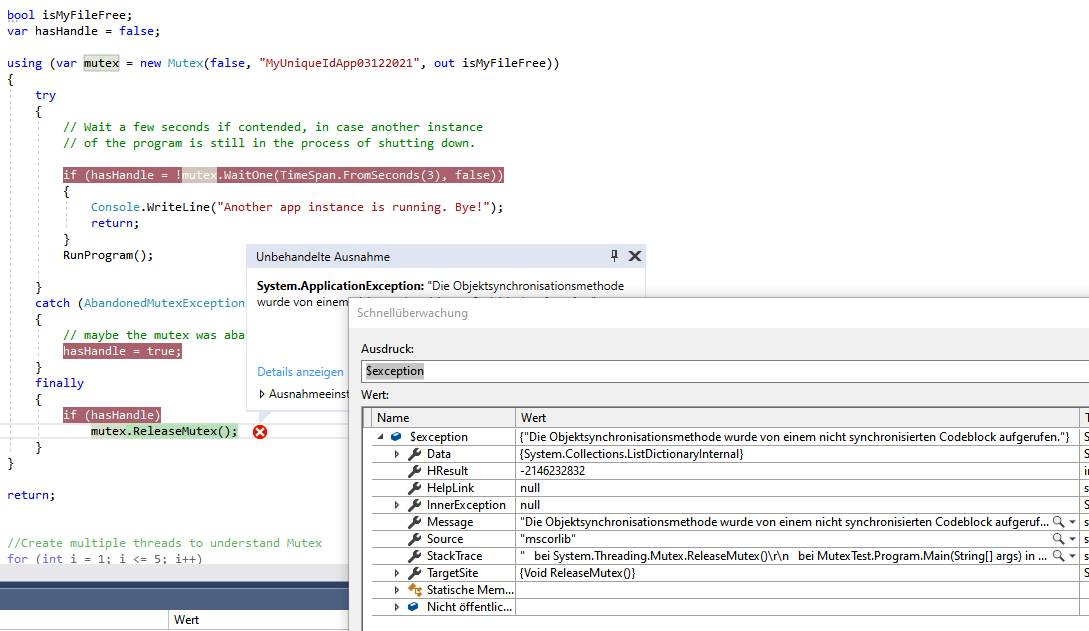Click the wrench icon beside HResult
The width and height of the screenshot is (1089, 631).
(x=414, y=471)
